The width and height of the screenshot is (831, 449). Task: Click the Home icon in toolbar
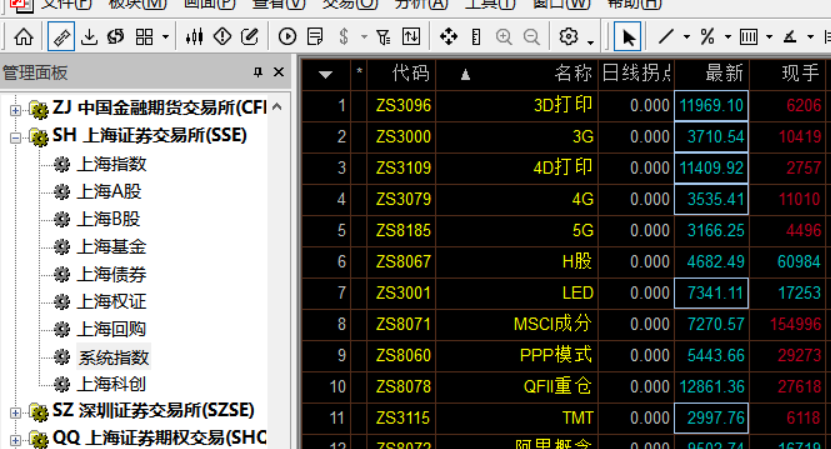coord(23,37)
